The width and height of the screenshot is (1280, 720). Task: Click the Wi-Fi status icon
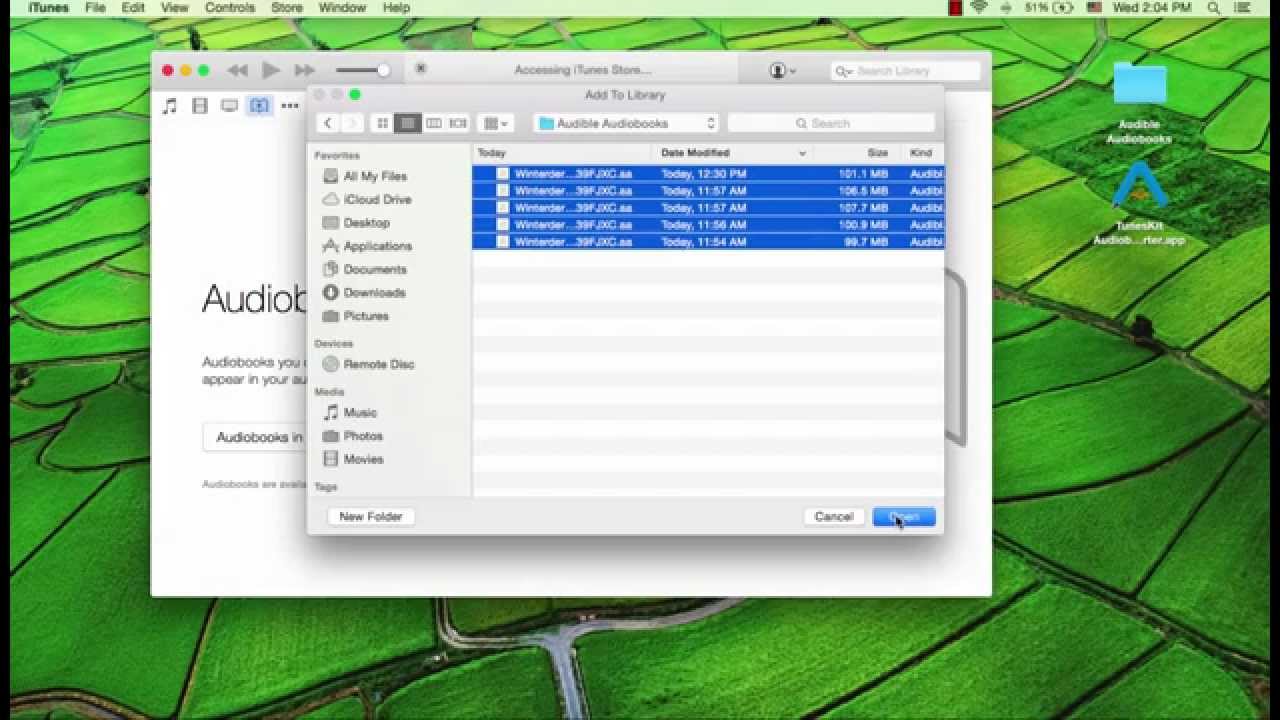click(979, 8)
